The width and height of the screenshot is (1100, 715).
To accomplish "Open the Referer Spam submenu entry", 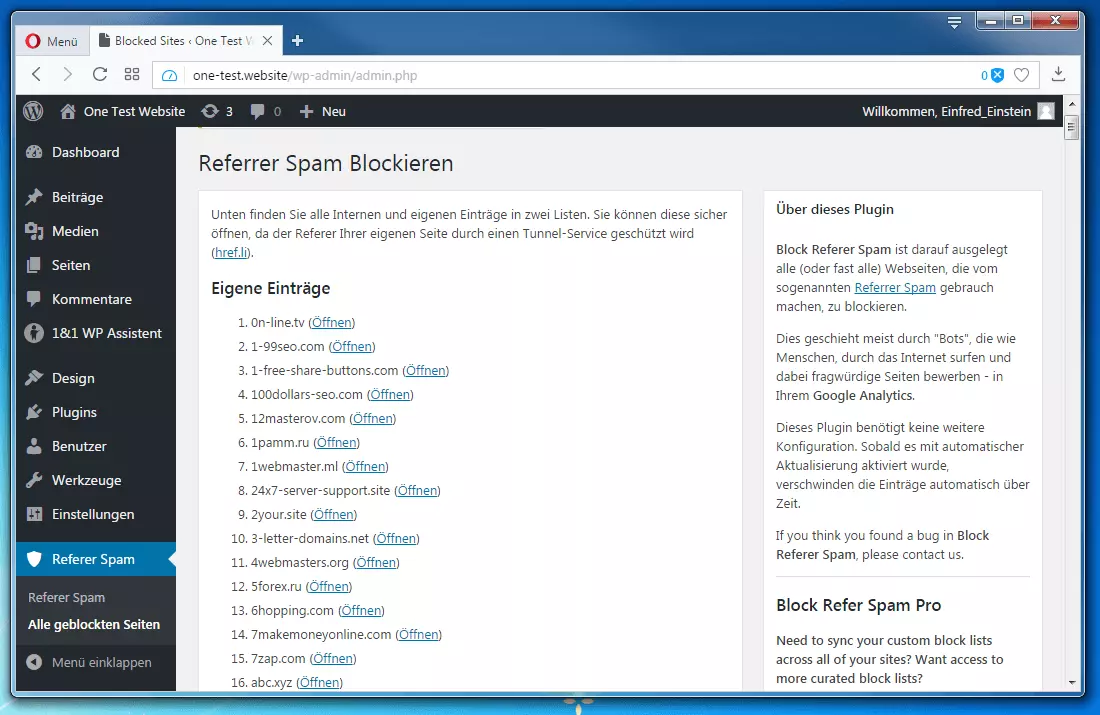I will 67,597.
